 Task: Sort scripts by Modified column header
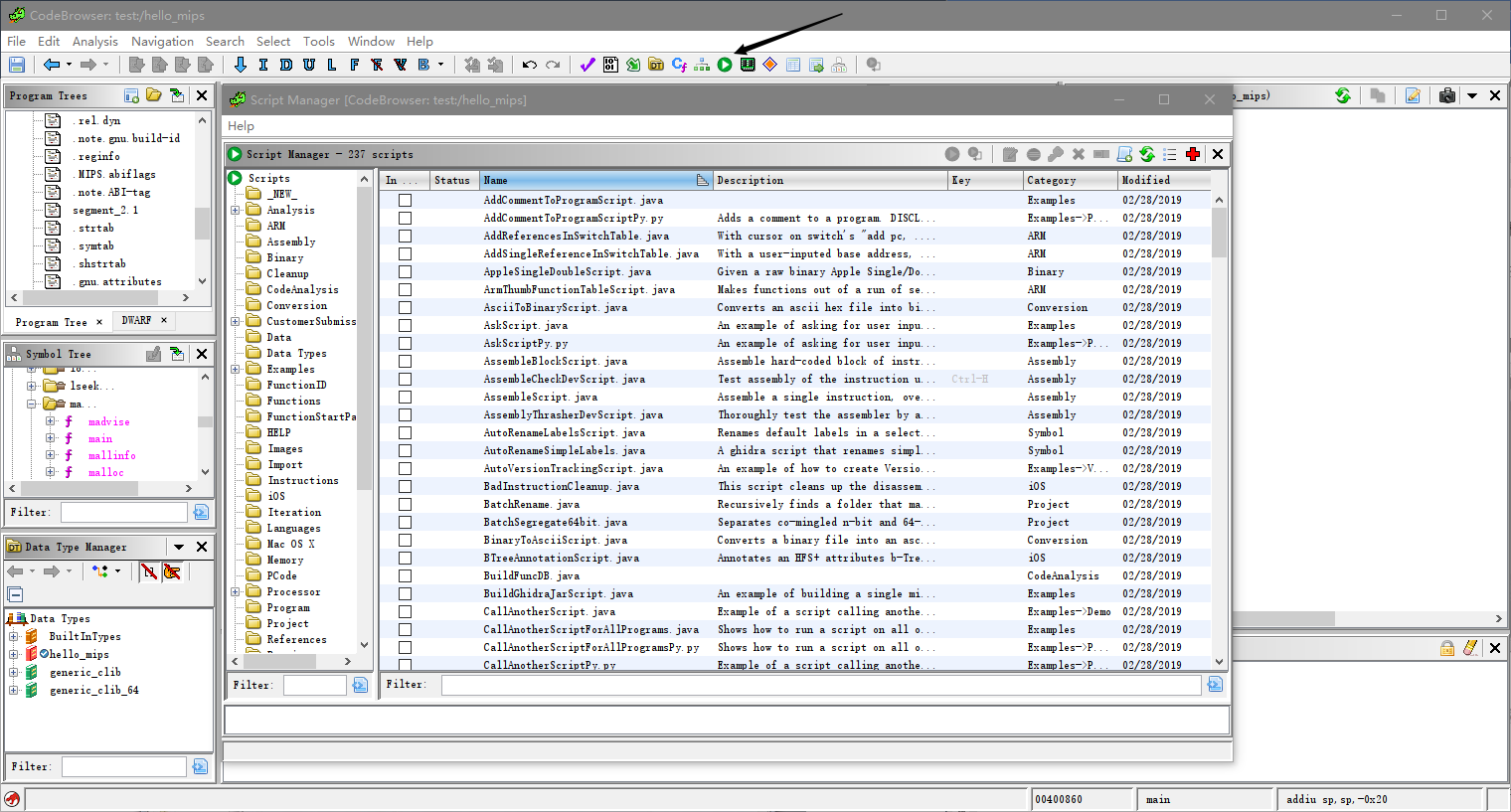pos(1163,180)
